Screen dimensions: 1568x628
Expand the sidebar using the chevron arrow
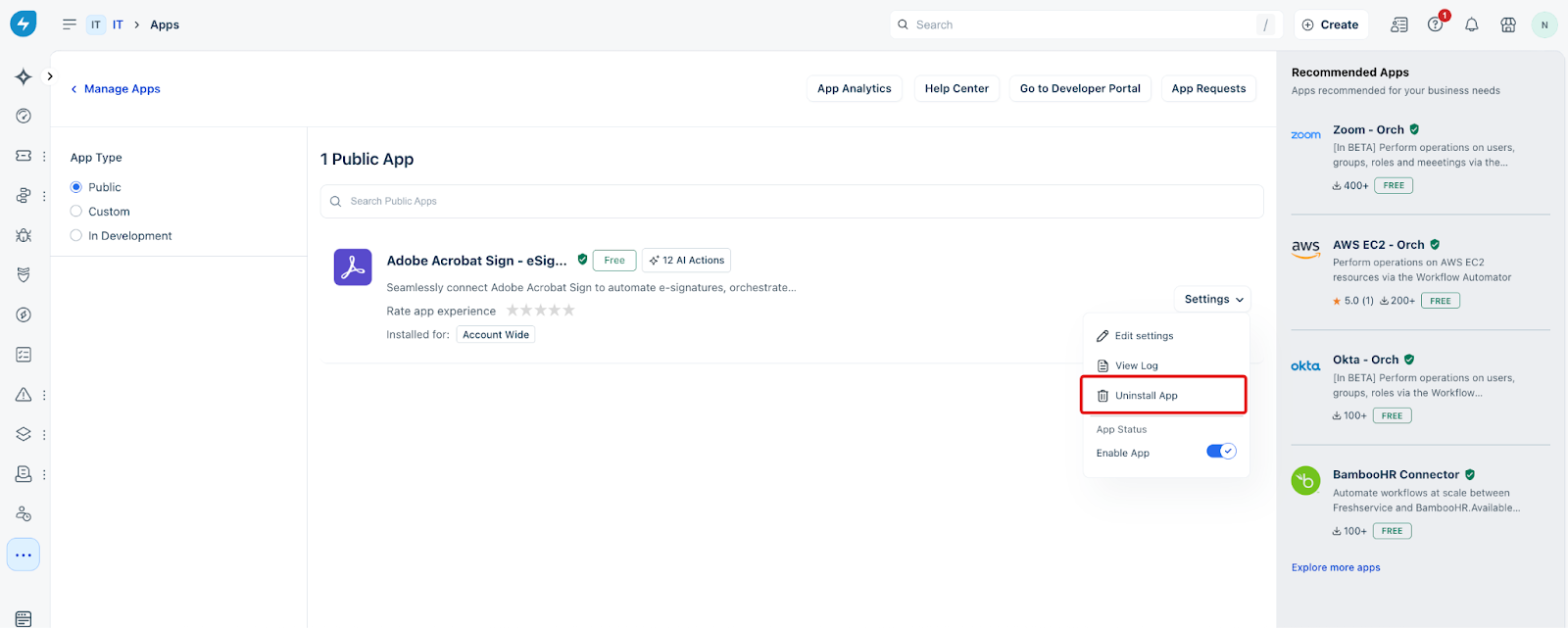[50, 76]
